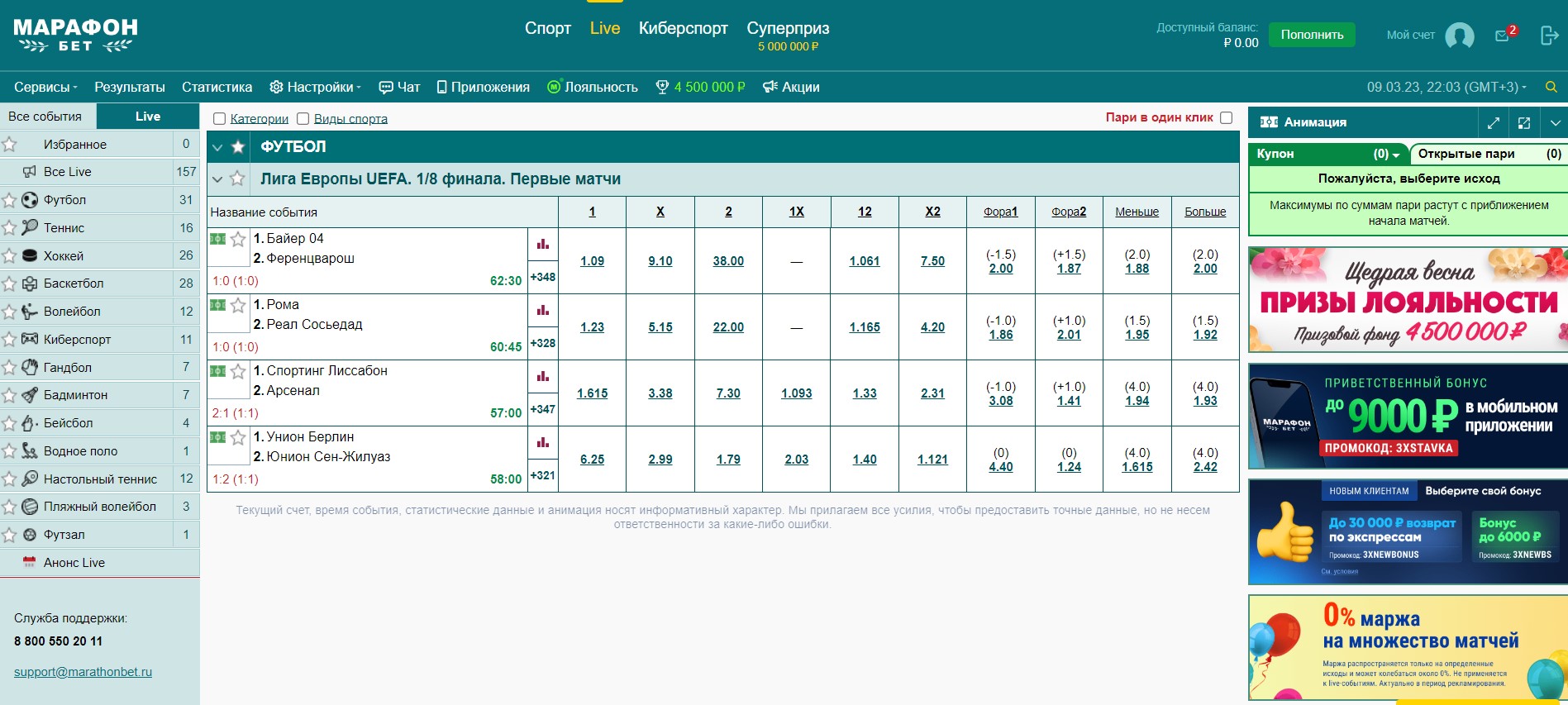Click the star in ФУТБОЛ header
The height and width of the screenshot is (705, 1568).
pos(238,147)
